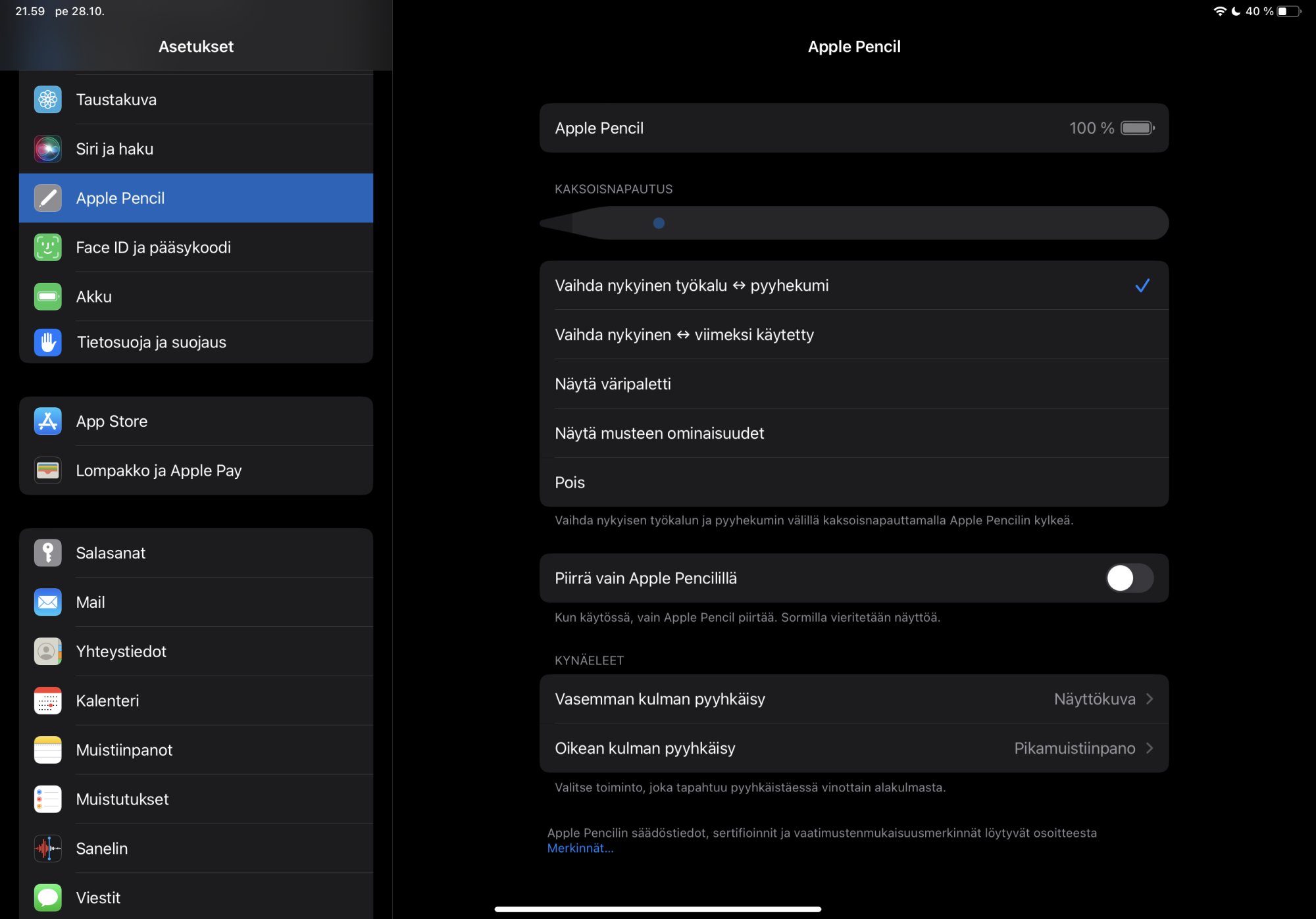Toggle Piirrä vain Apple Pencilillä switch
1316x919 pixels.
coord(1129,578)
